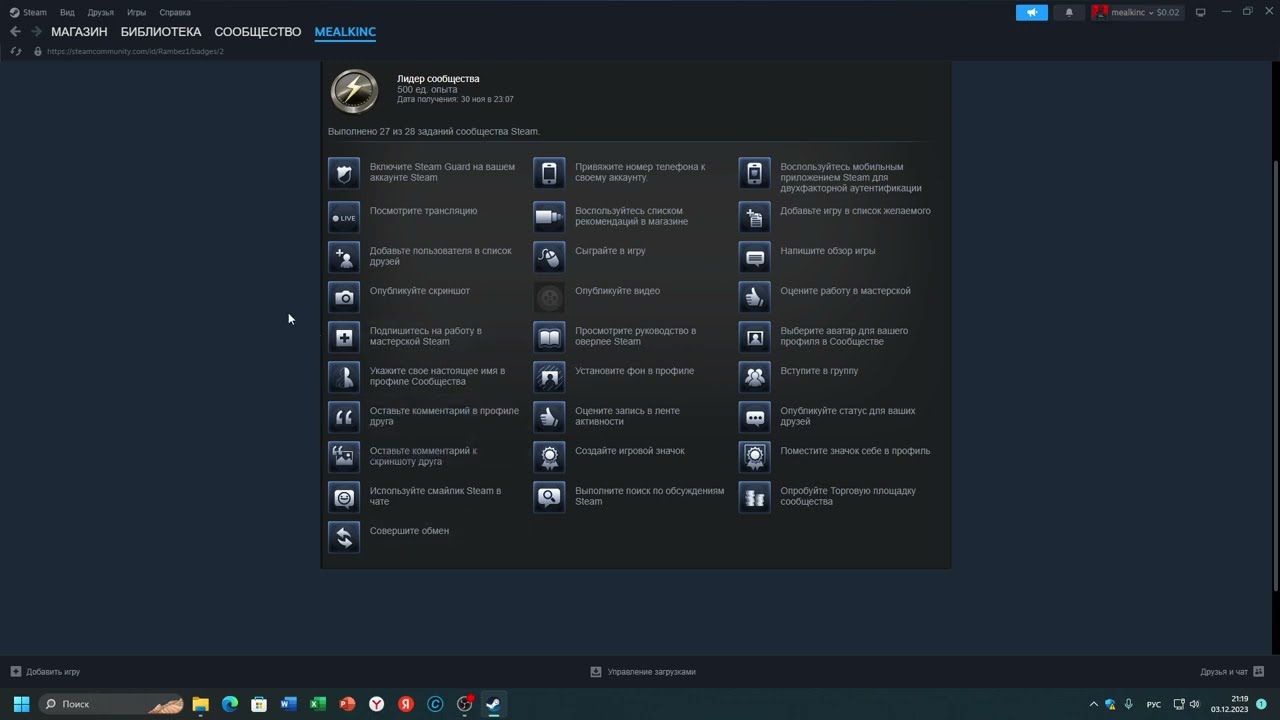The image size is (1280, 720).
Task: Click the back navigation arrow
Action: coord(15,32)
